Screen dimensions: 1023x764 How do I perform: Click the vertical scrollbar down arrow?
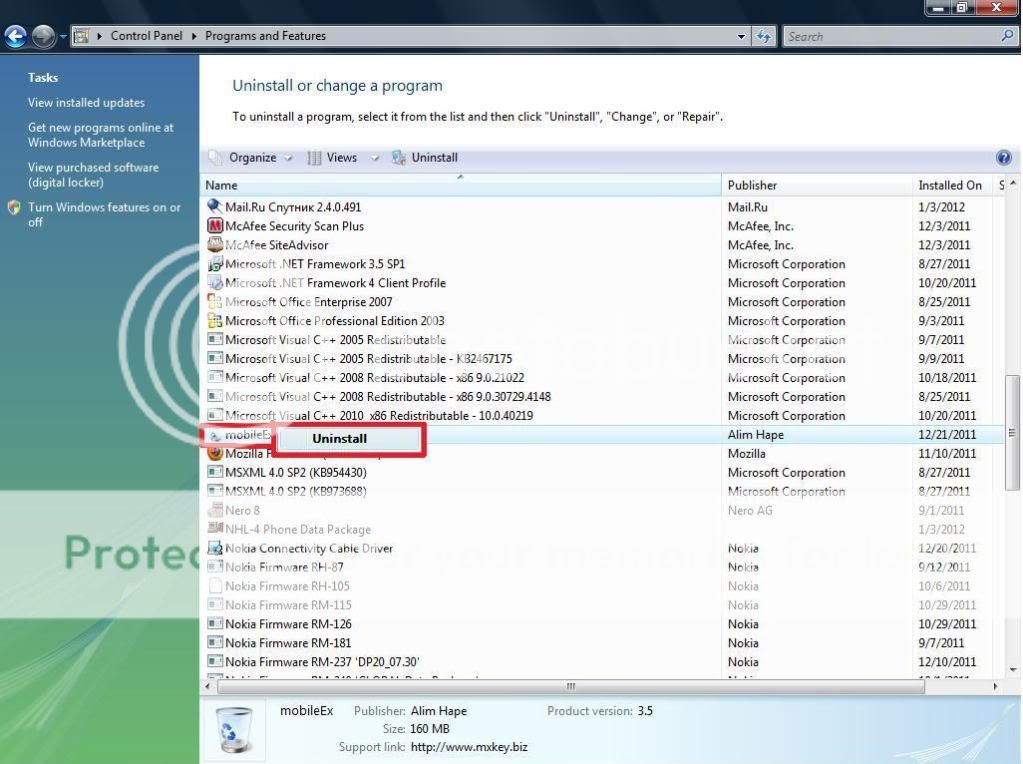pyautogui.click(x=1013, y=670)
